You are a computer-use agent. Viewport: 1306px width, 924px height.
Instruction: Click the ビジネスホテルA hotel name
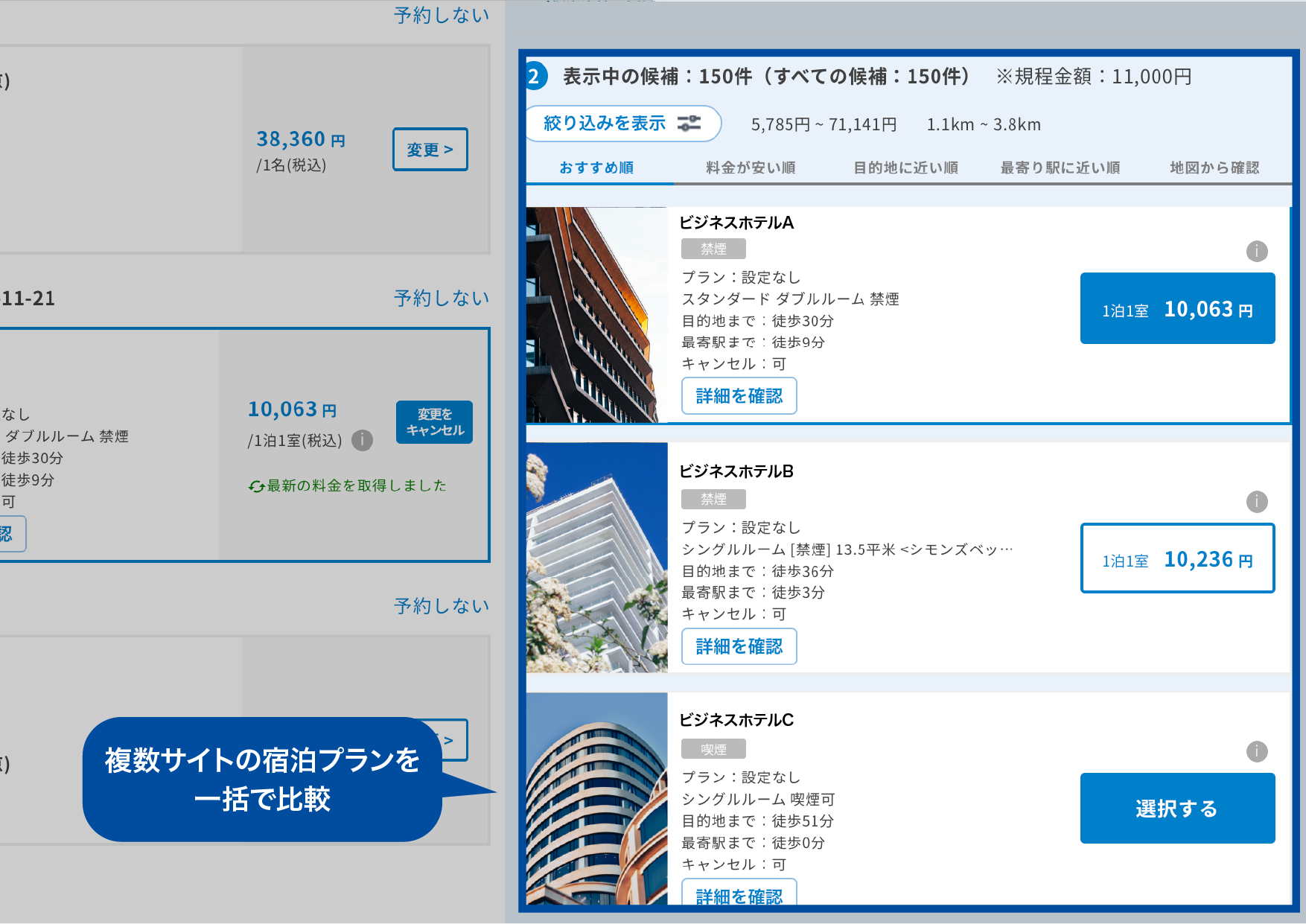point(736,223)
